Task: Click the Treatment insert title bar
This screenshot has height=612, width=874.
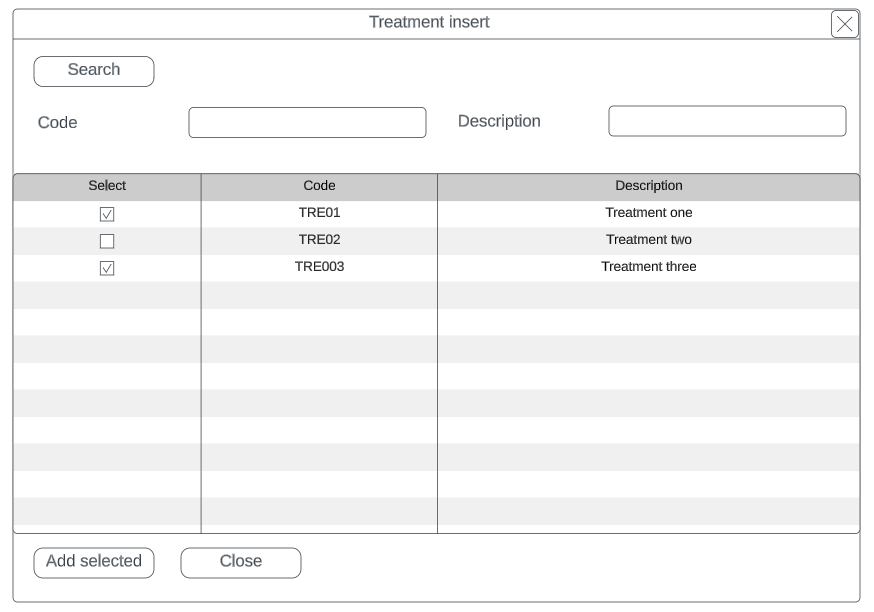Action: [x=429, y=23]
